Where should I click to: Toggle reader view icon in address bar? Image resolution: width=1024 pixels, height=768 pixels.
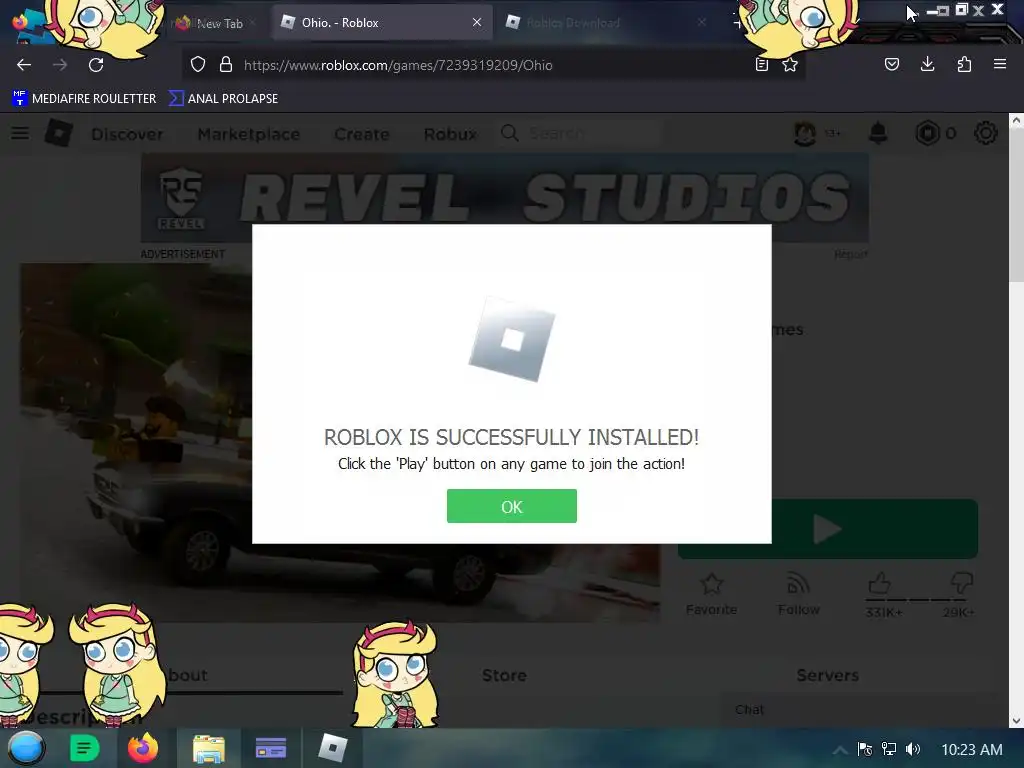click(x=761, y=65)
